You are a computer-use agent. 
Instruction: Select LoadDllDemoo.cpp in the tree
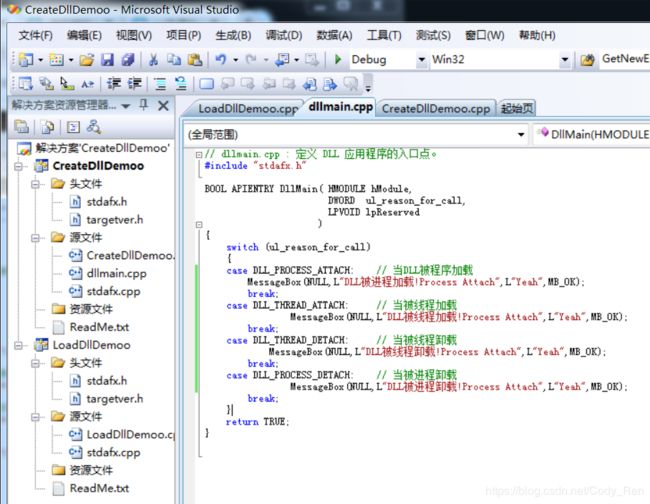[x=122, y=435]
